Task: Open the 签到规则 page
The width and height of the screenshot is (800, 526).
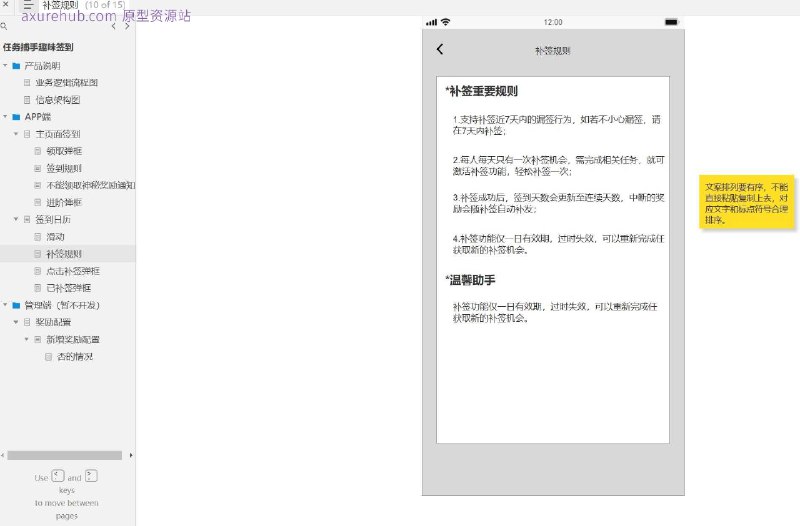Action: (x=64, y=168)
